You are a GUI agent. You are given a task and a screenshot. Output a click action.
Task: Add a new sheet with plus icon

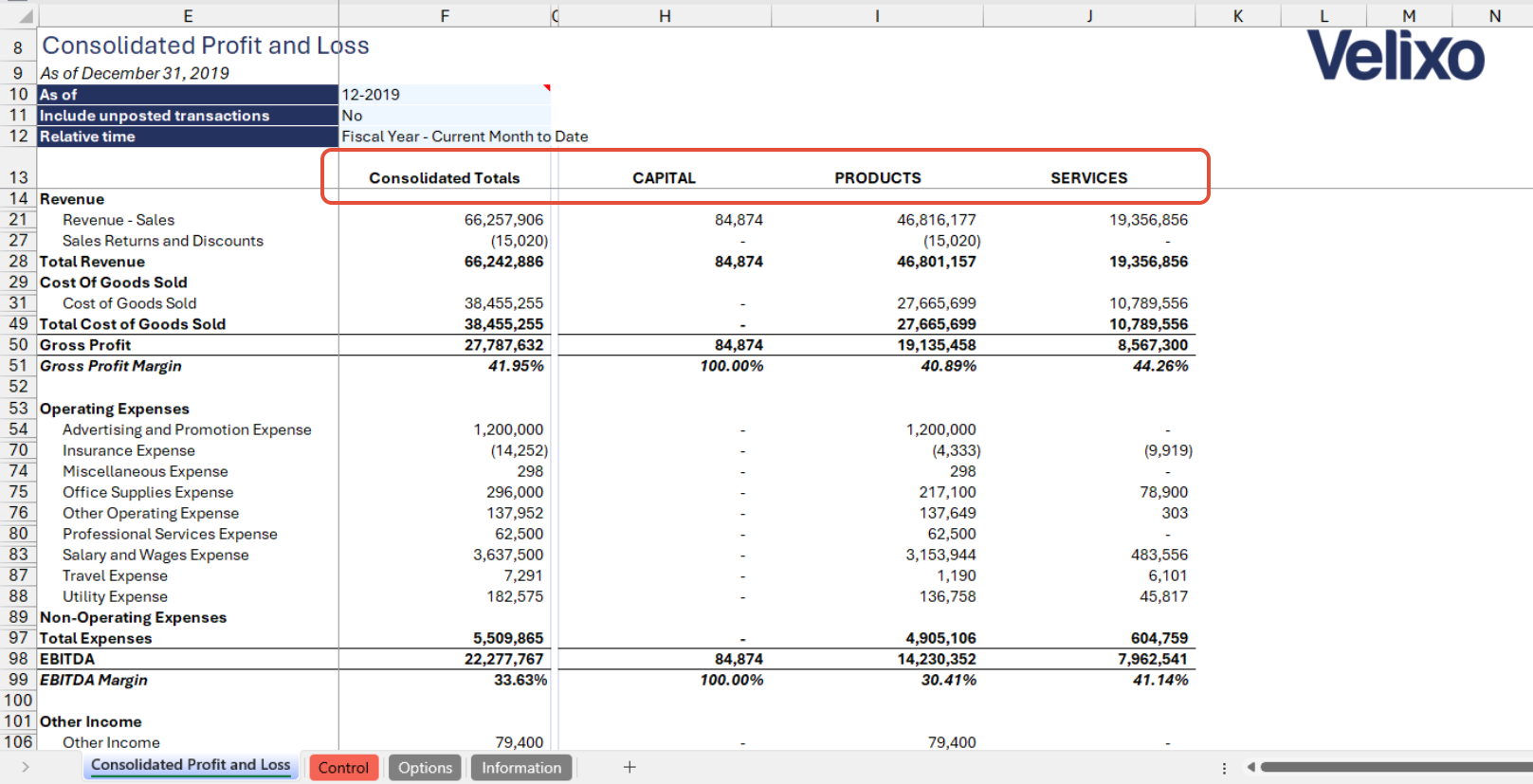click(630, 767)
